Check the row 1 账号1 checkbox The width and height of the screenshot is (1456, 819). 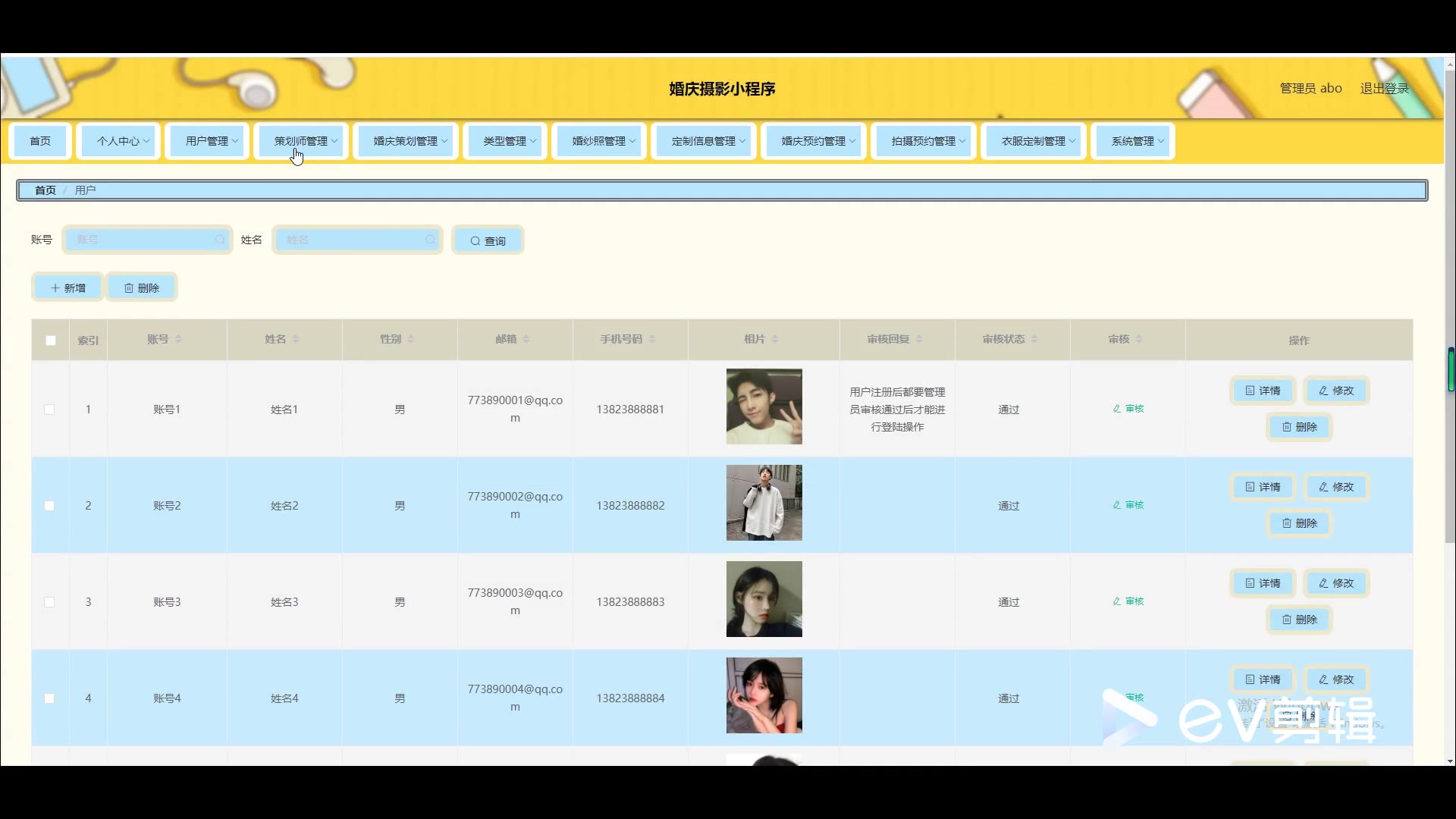pos(49,409)
